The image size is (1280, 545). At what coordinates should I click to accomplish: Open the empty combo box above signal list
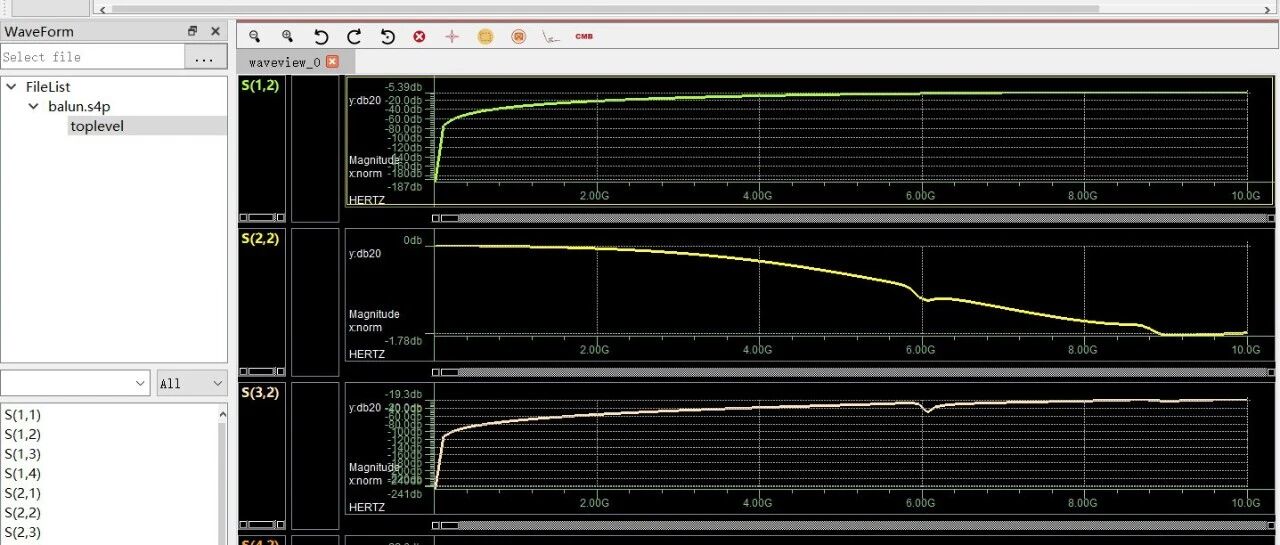(75, 383)
